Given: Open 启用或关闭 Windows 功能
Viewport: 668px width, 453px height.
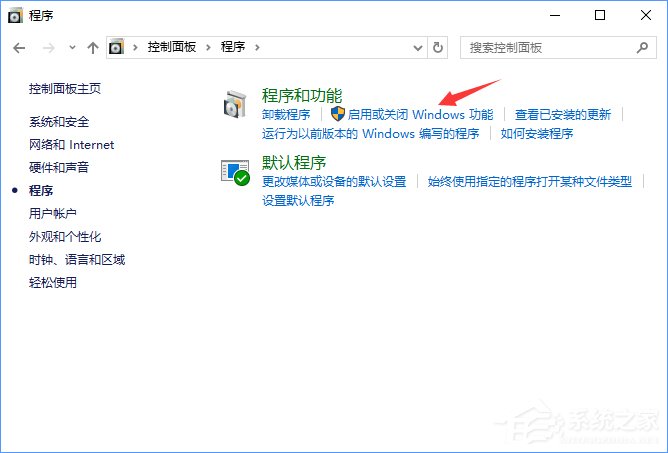Looking at the screenshot, I should [420, 115].
